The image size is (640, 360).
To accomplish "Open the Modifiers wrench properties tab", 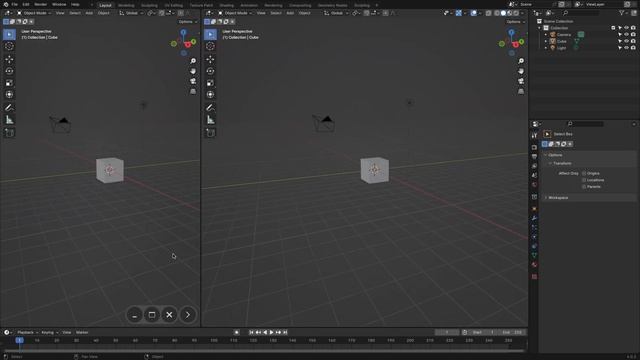I will tap(534, 218).
